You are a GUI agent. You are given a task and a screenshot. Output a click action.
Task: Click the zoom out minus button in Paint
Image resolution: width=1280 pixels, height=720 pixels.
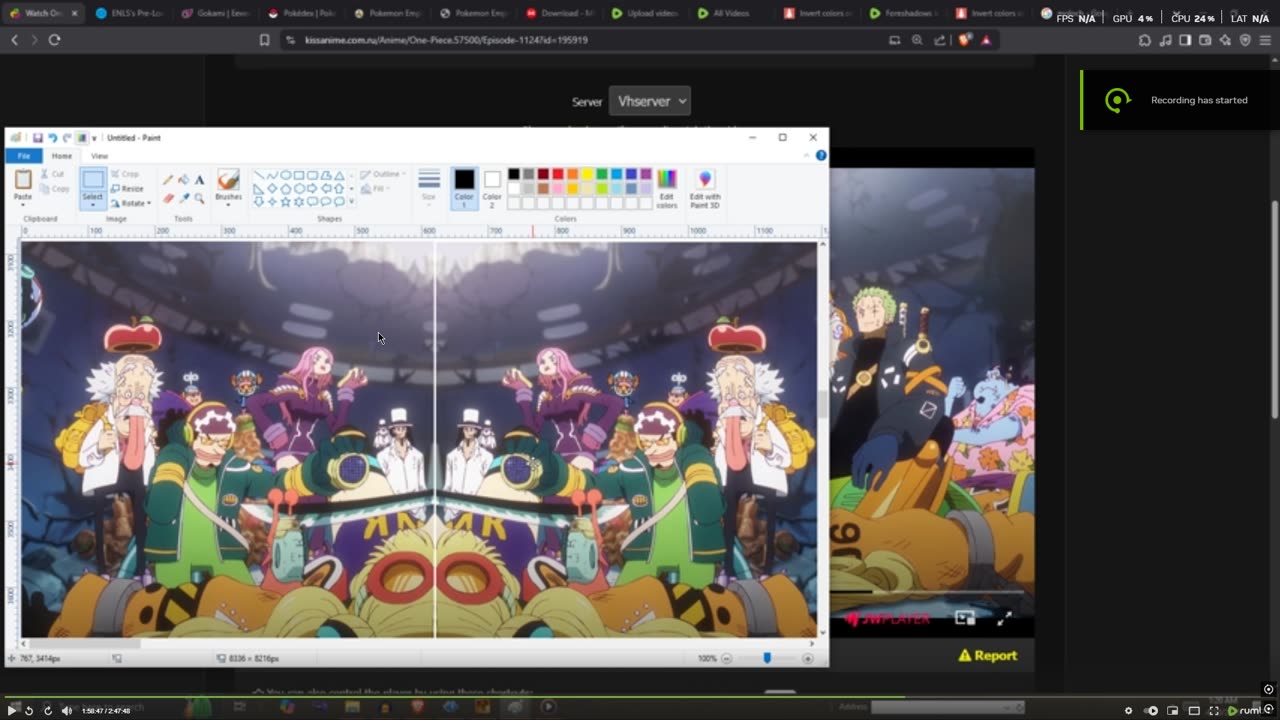pos(727,658)
